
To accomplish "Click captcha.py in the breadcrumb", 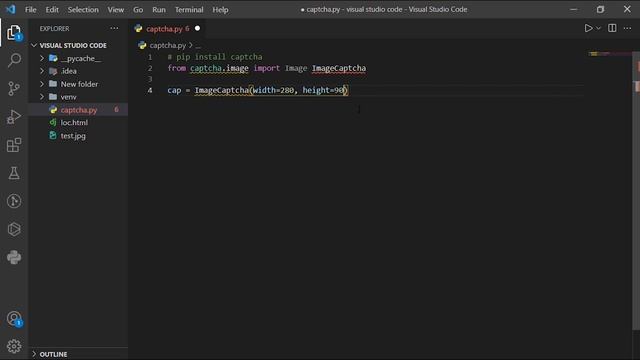I will pos(167,45).
